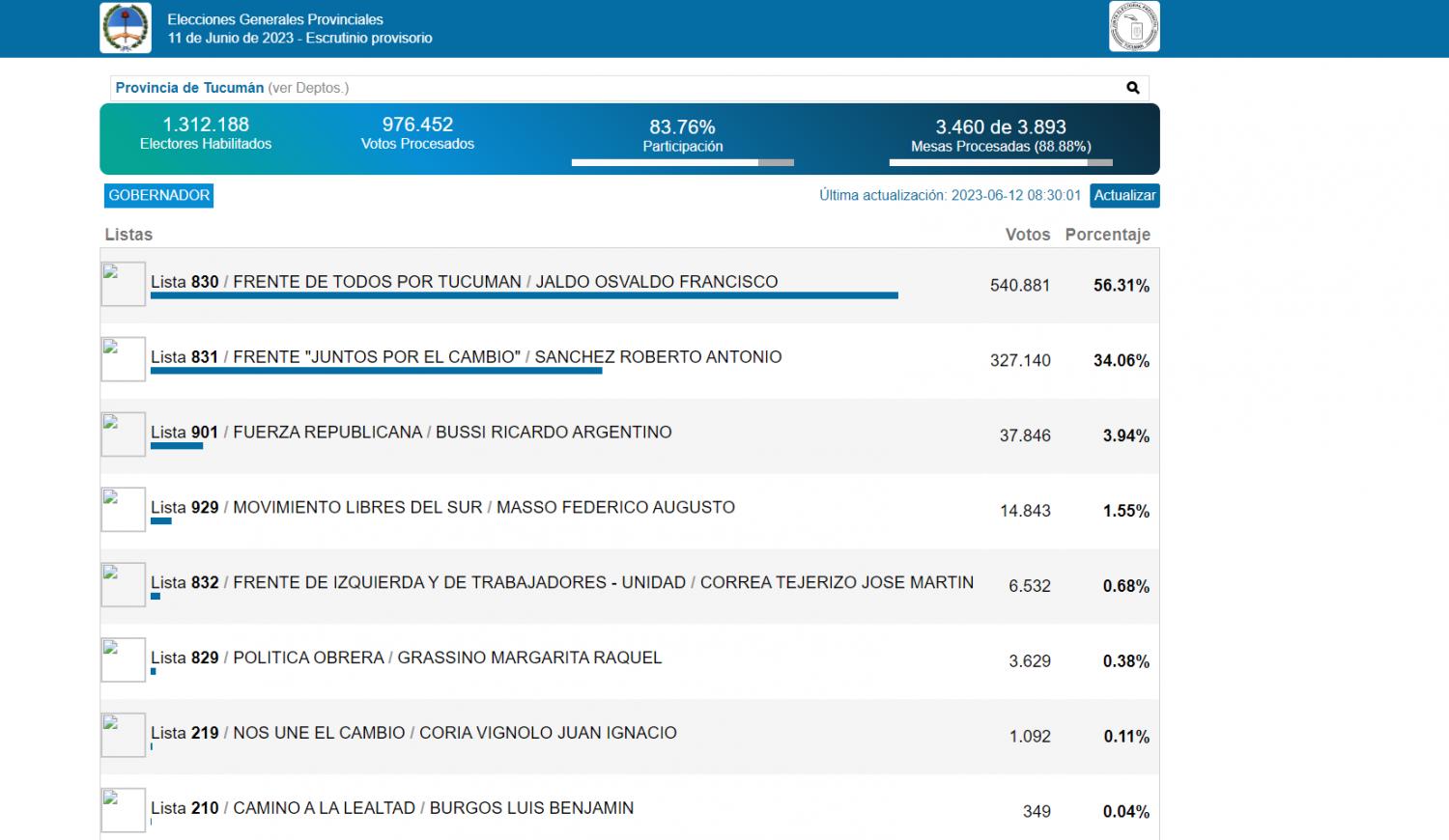The image size is (1449, 840).
Task: Click the Lista 829 Politica Obrera logo
Action: [124, 660]
